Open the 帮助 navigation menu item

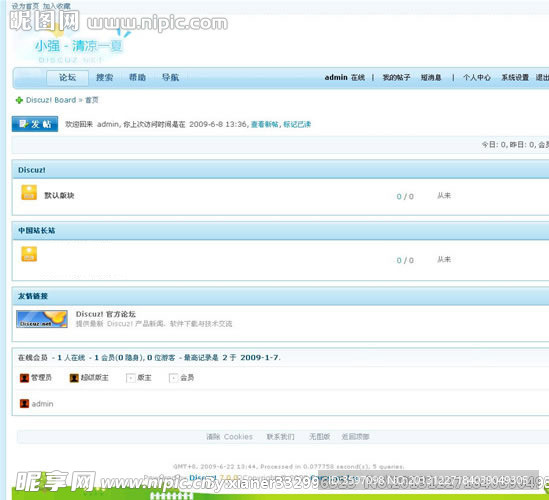[x=137, y=77]
